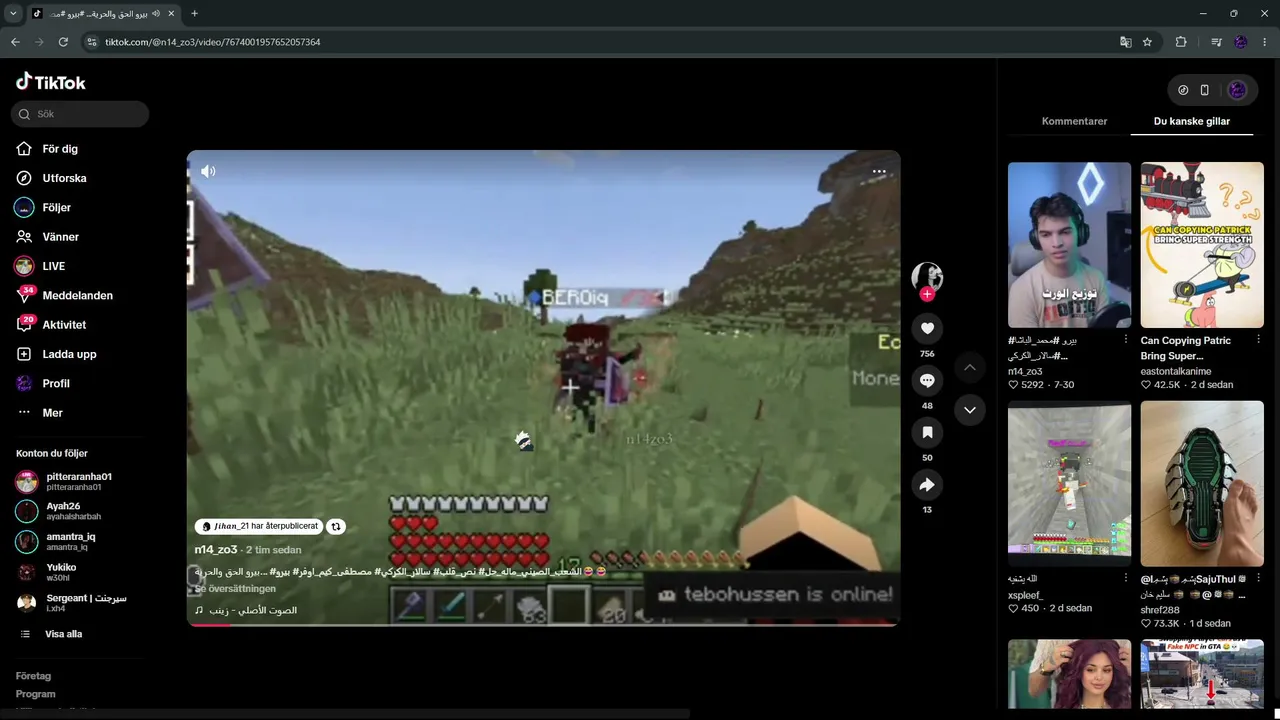This screenshot has height=720, width=1280.
Task: Open more options for n14_zo3 recommended video
Action: click(x=1126, y=340)
